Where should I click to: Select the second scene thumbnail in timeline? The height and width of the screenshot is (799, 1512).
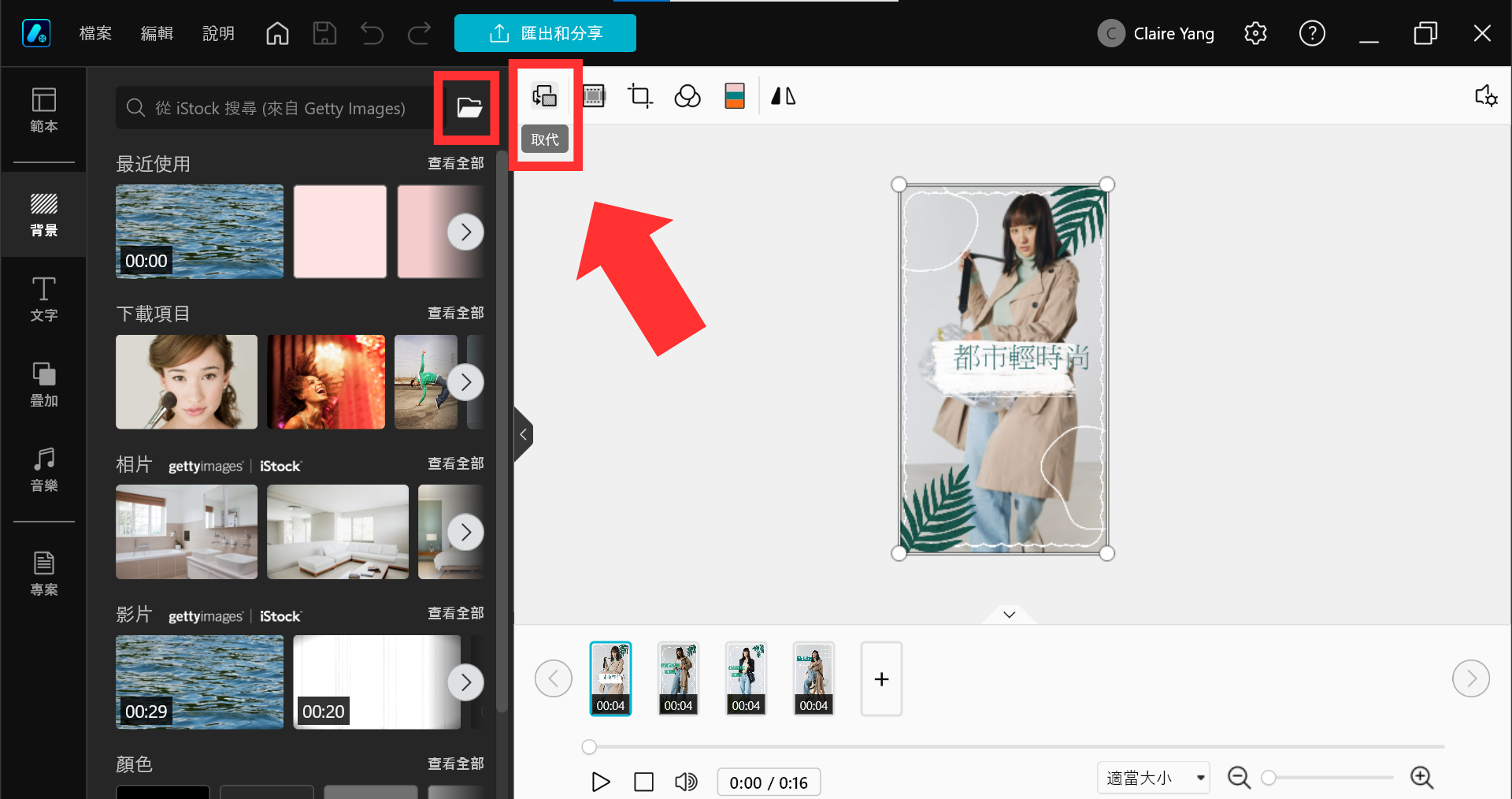click(x=678, y=678)
